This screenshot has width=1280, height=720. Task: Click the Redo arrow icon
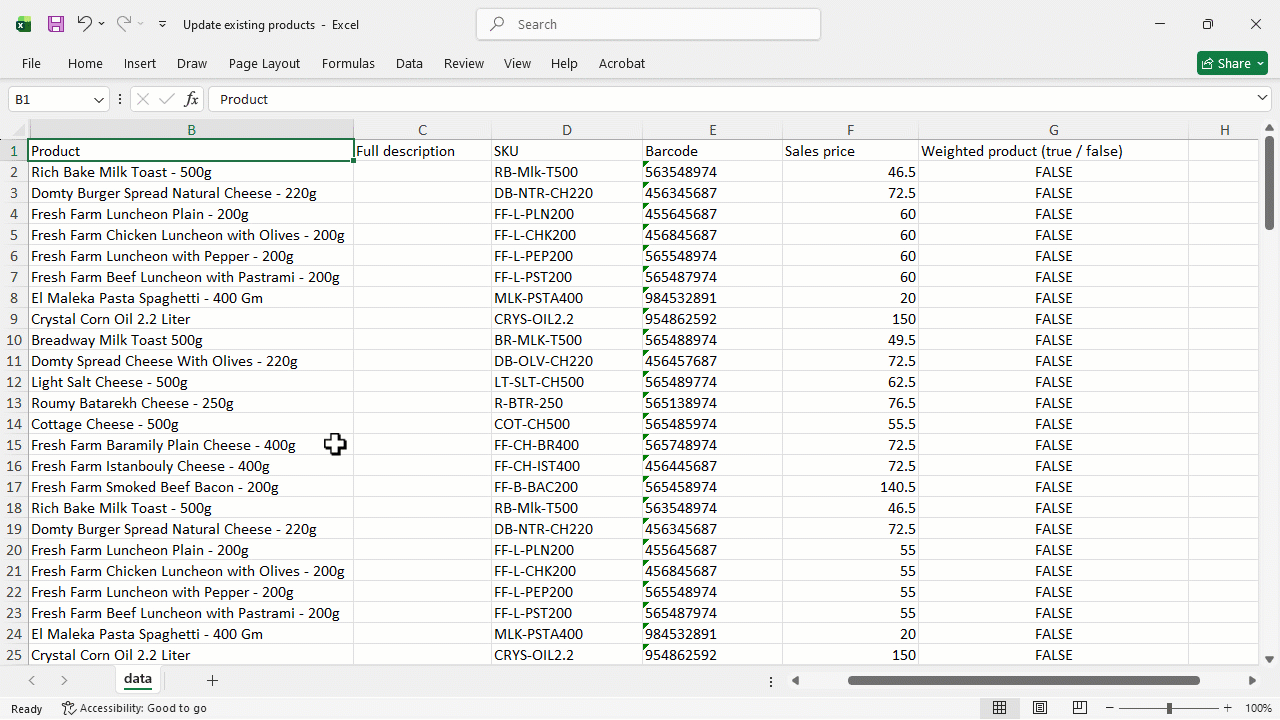[x=123, y=24]
